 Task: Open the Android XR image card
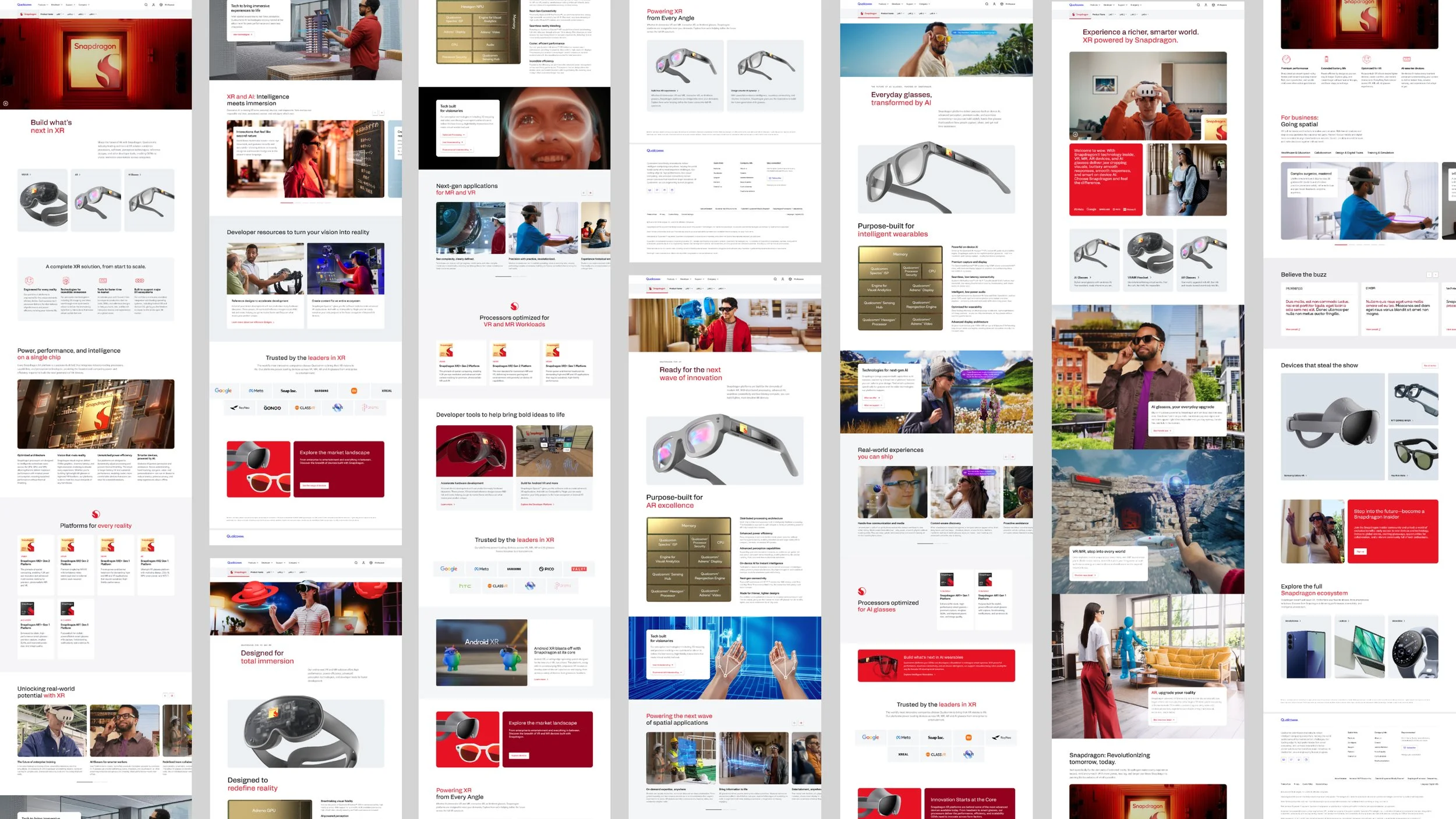point(481,652)
